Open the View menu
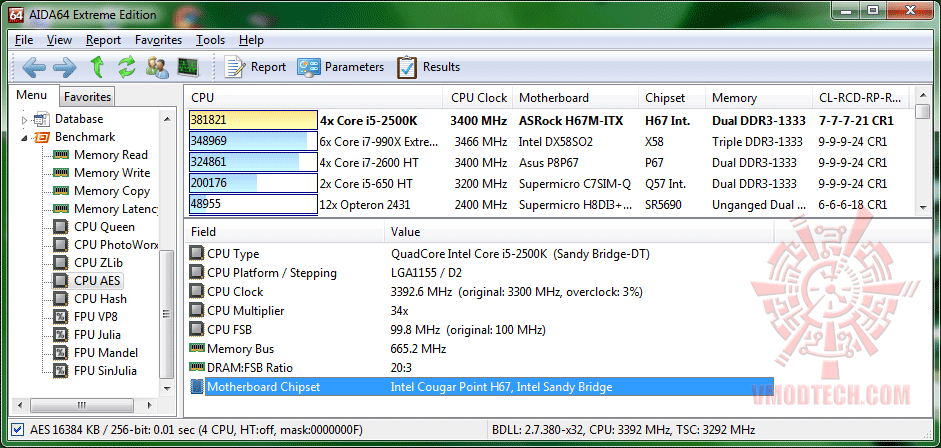 (59, 40)
